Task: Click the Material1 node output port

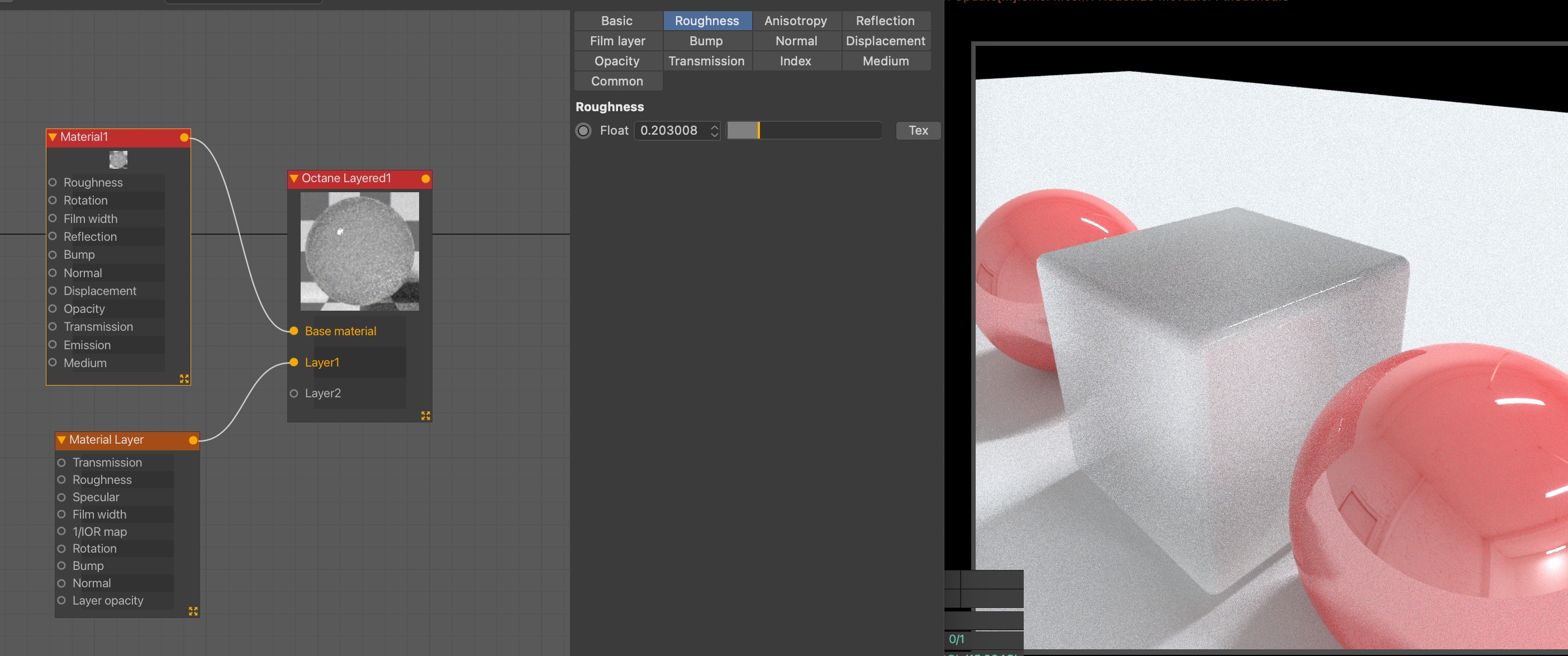Action: (x=184, y=137)
